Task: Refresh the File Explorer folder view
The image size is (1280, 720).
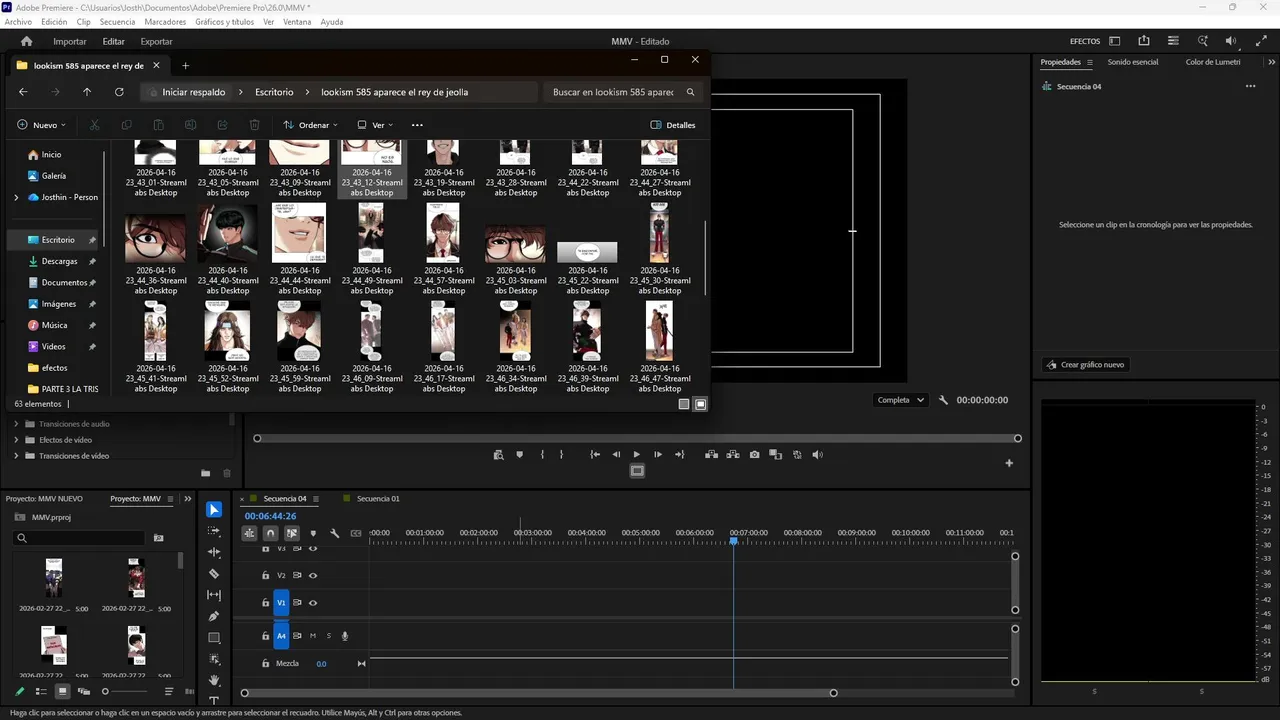Action: [119, 92]
